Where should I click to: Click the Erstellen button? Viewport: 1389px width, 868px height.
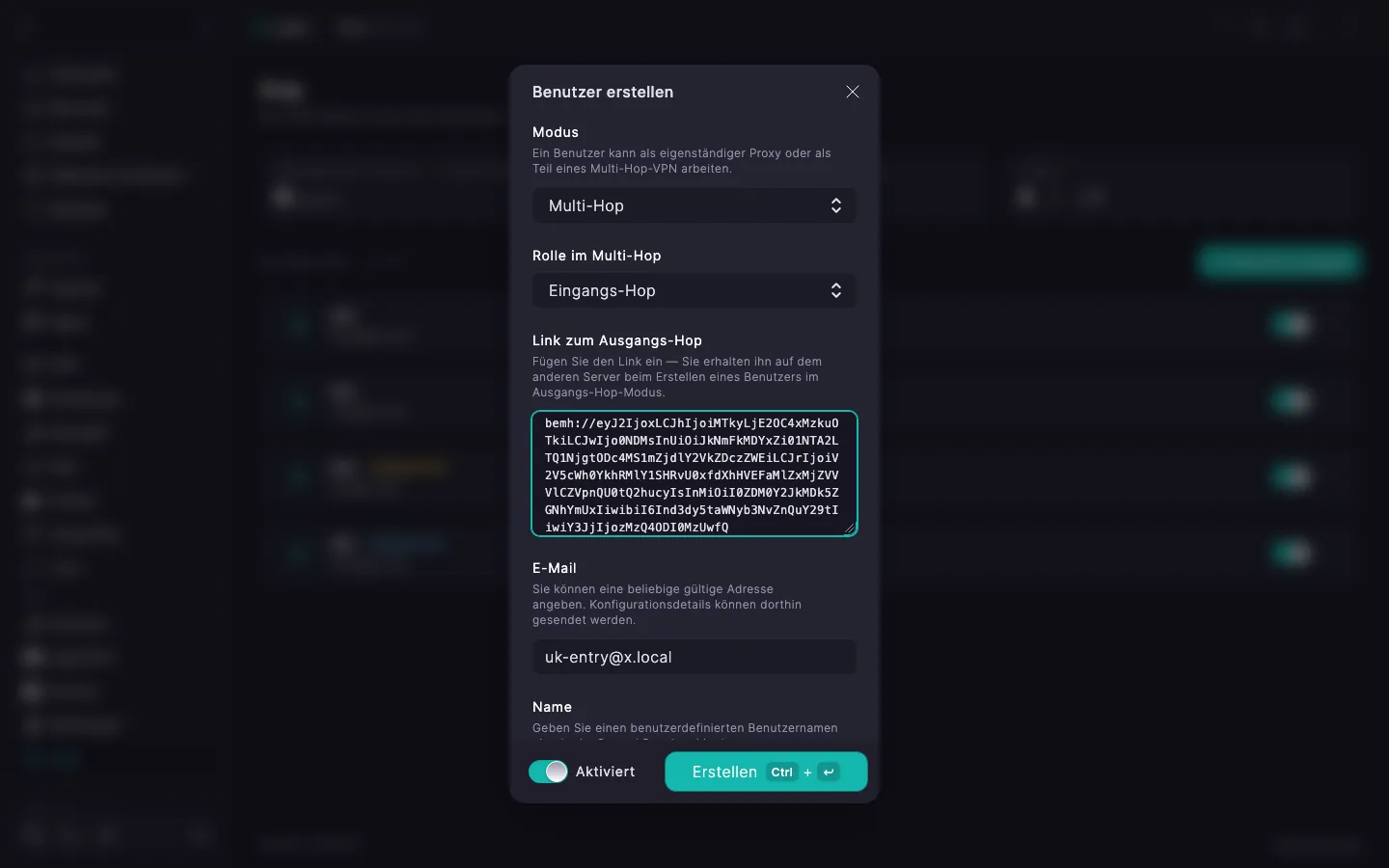(766, 772)
